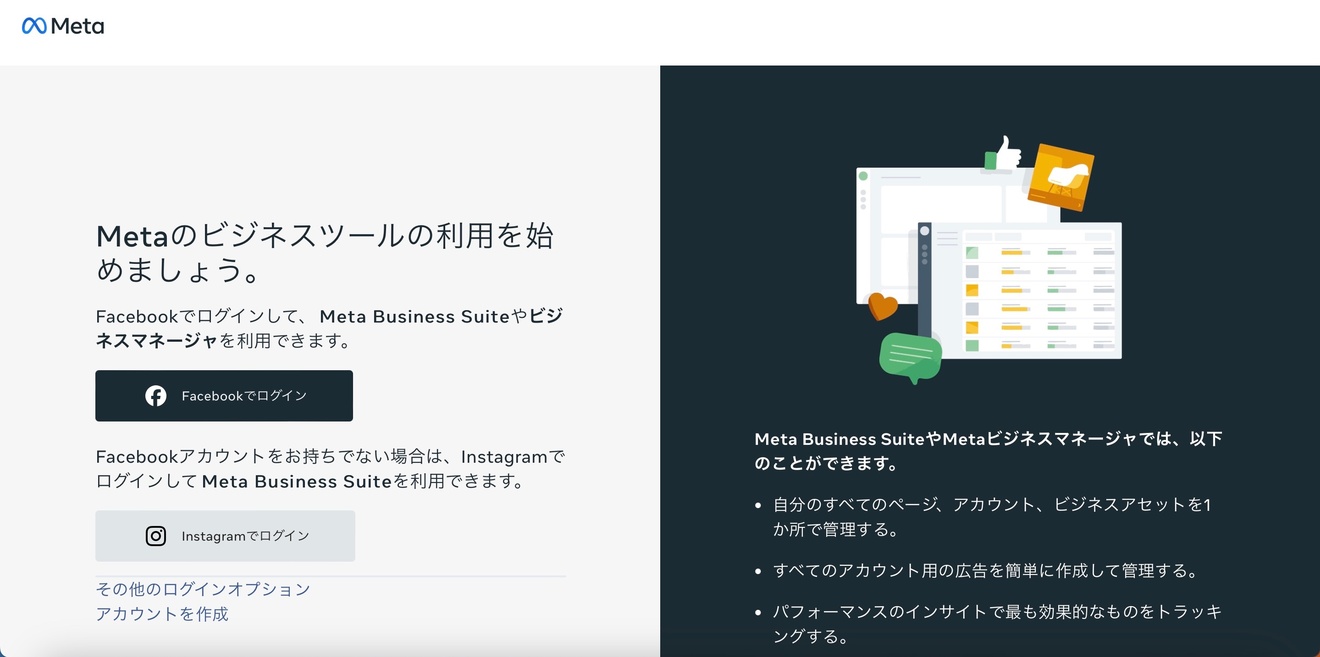
Task: Click the Meta logo in header
Action: coord(63,26)
